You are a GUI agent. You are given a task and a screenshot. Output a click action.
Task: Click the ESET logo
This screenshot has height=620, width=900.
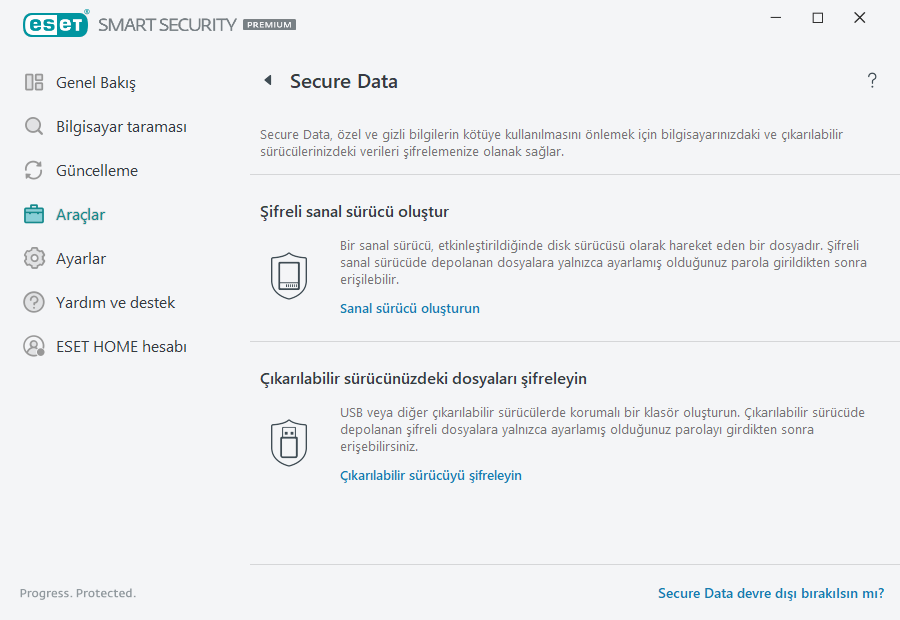click(x=56, y=24)
